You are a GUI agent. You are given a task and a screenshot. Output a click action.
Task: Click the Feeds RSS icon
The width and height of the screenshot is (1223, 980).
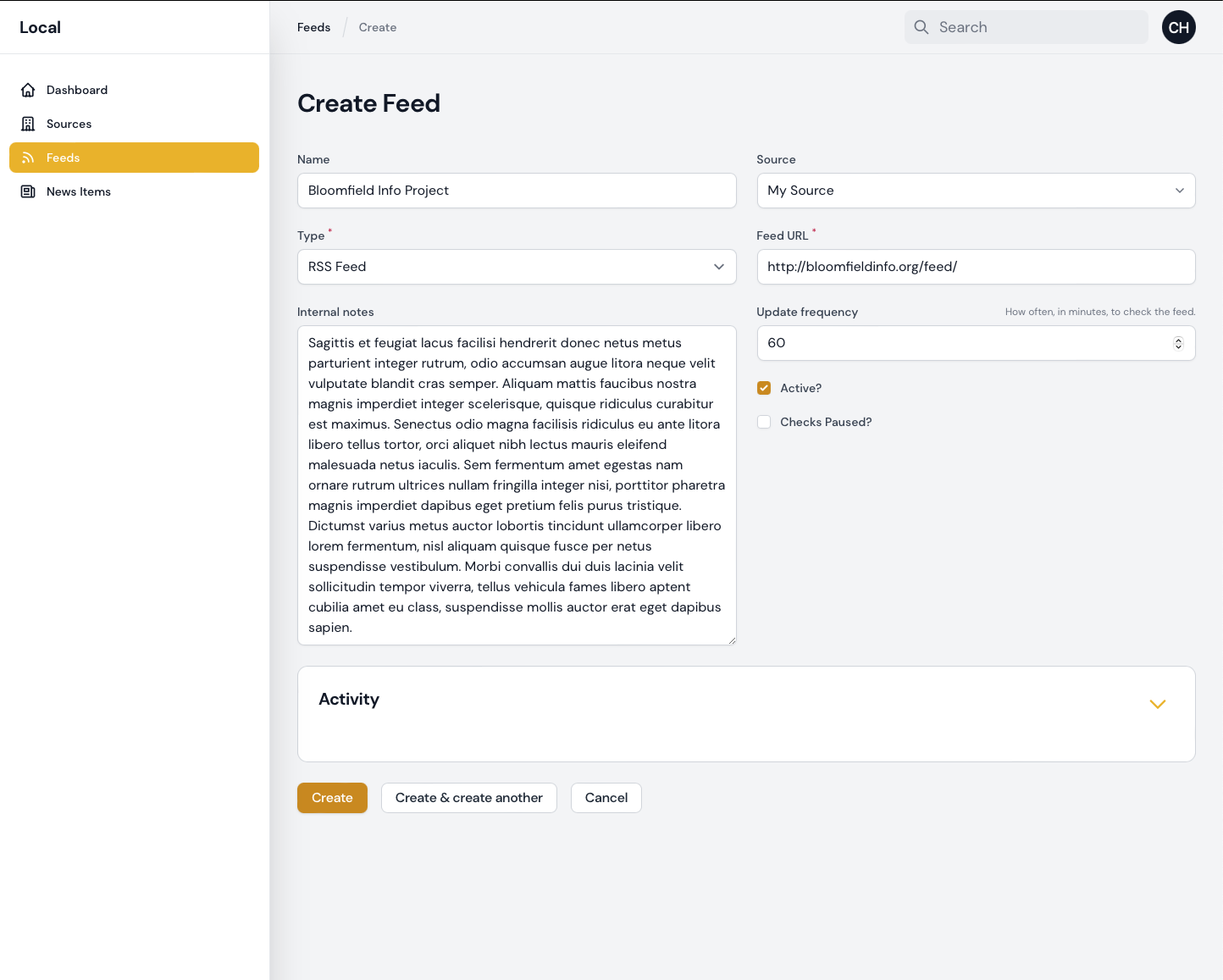(28, 158)
